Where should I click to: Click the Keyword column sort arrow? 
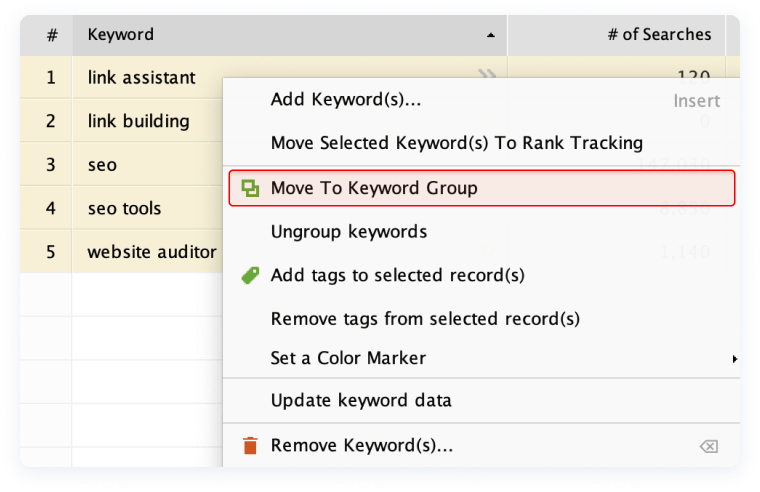(x=491, y=35)
